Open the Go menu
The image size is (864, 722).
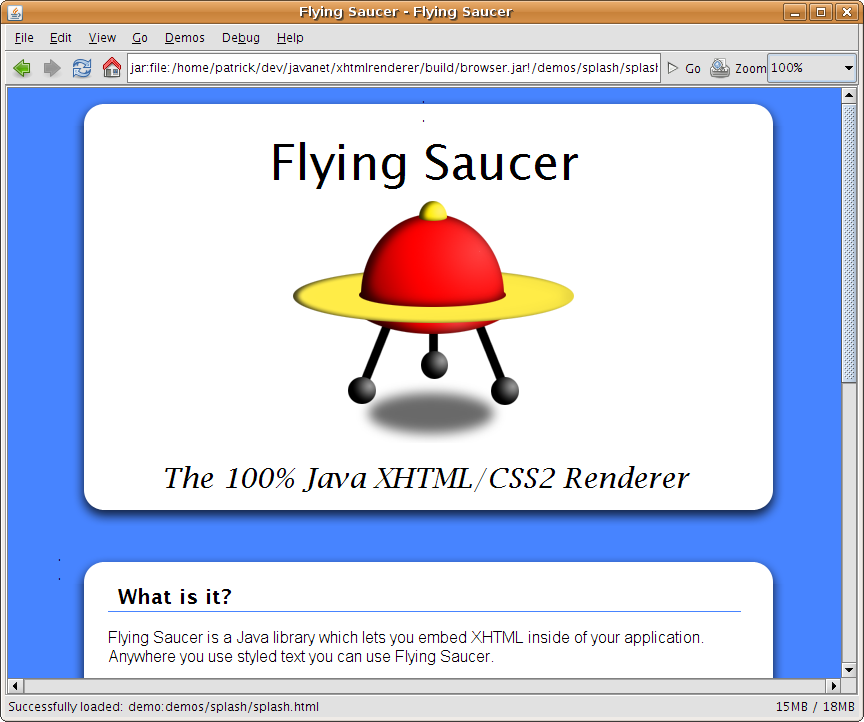(x=140, y=37)
